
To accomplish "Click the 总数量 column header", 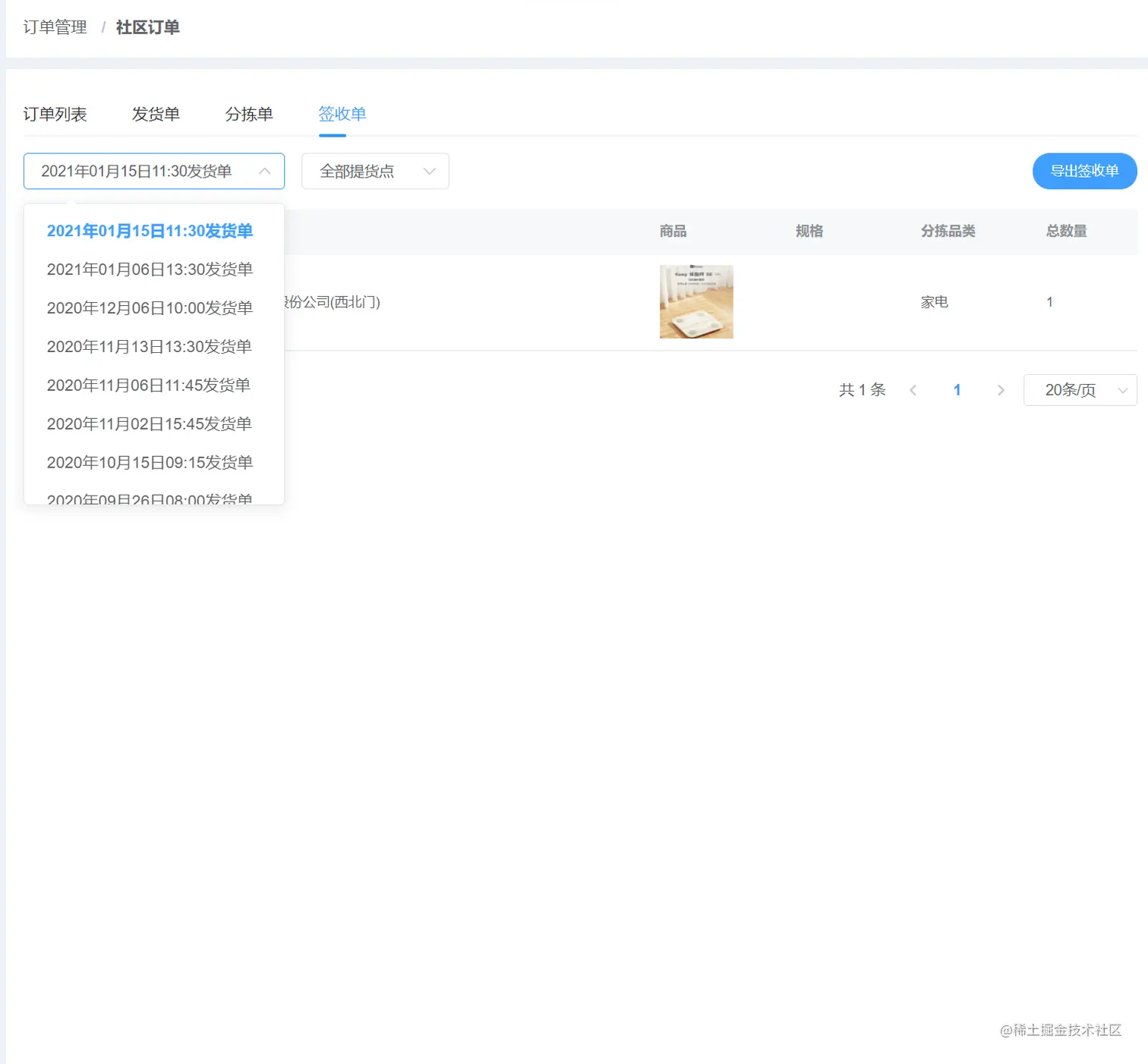I will pos(1067,231).
